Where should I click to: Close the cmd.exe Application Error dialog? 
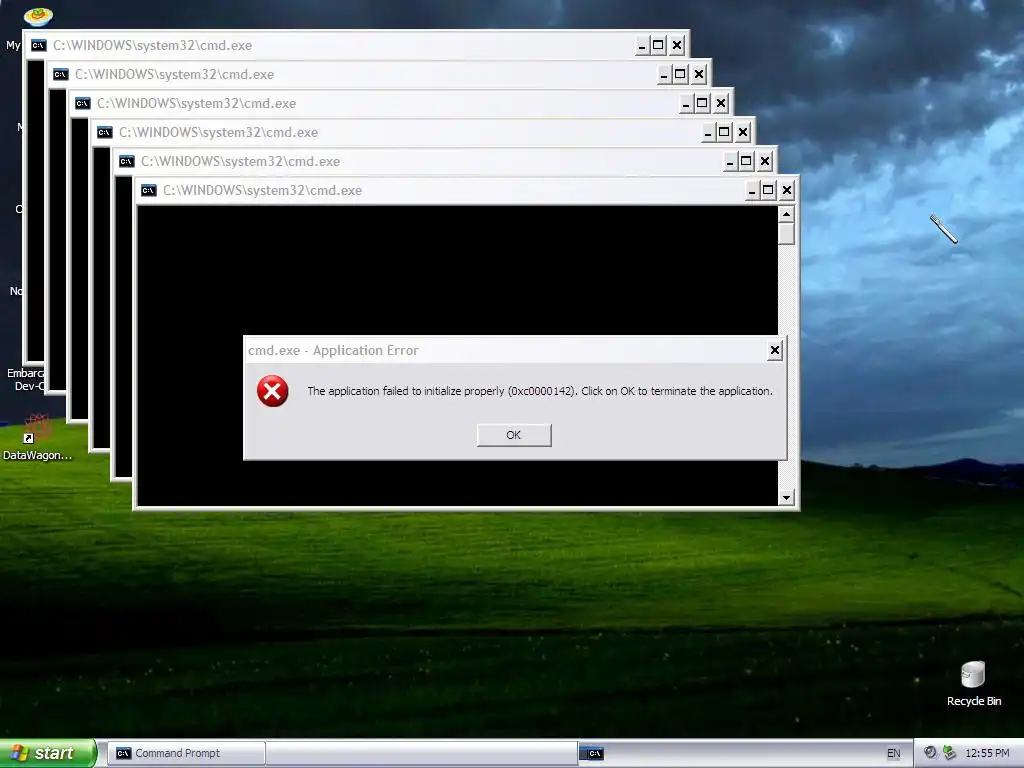pos(775,351)
